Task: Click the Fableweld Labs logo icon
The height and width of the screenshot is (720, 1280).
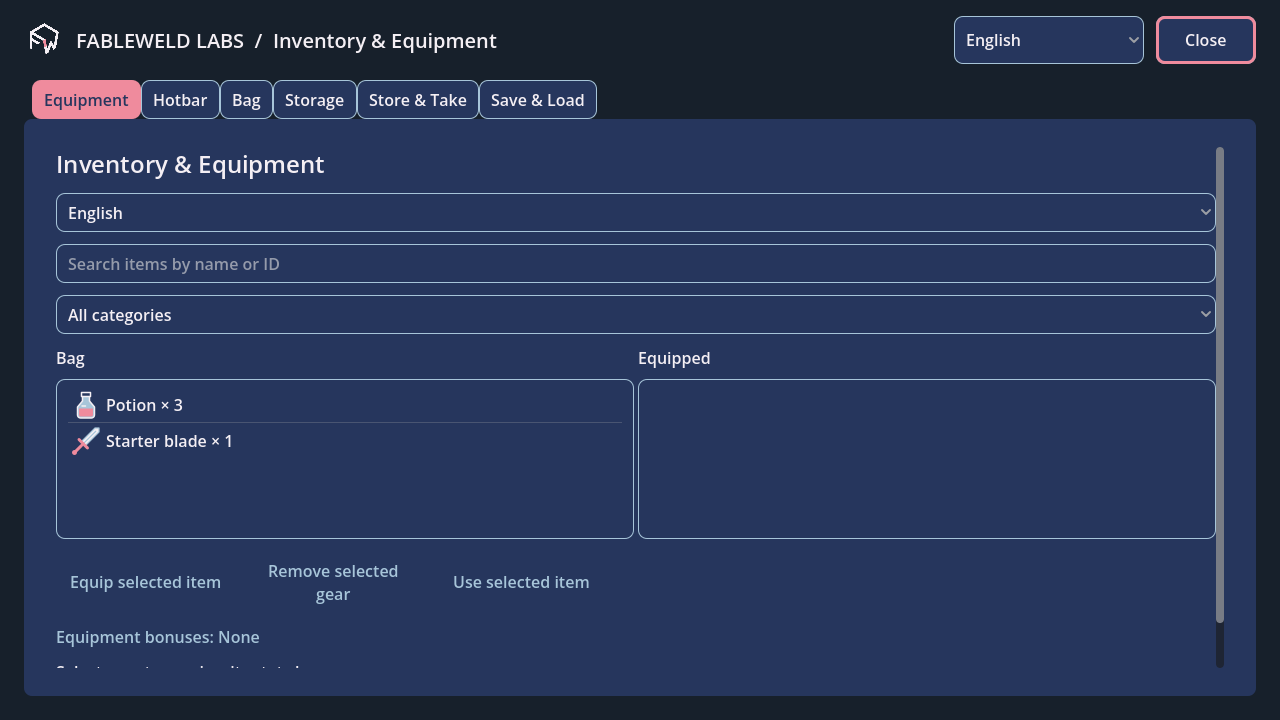Action: [x=44, y=40]
